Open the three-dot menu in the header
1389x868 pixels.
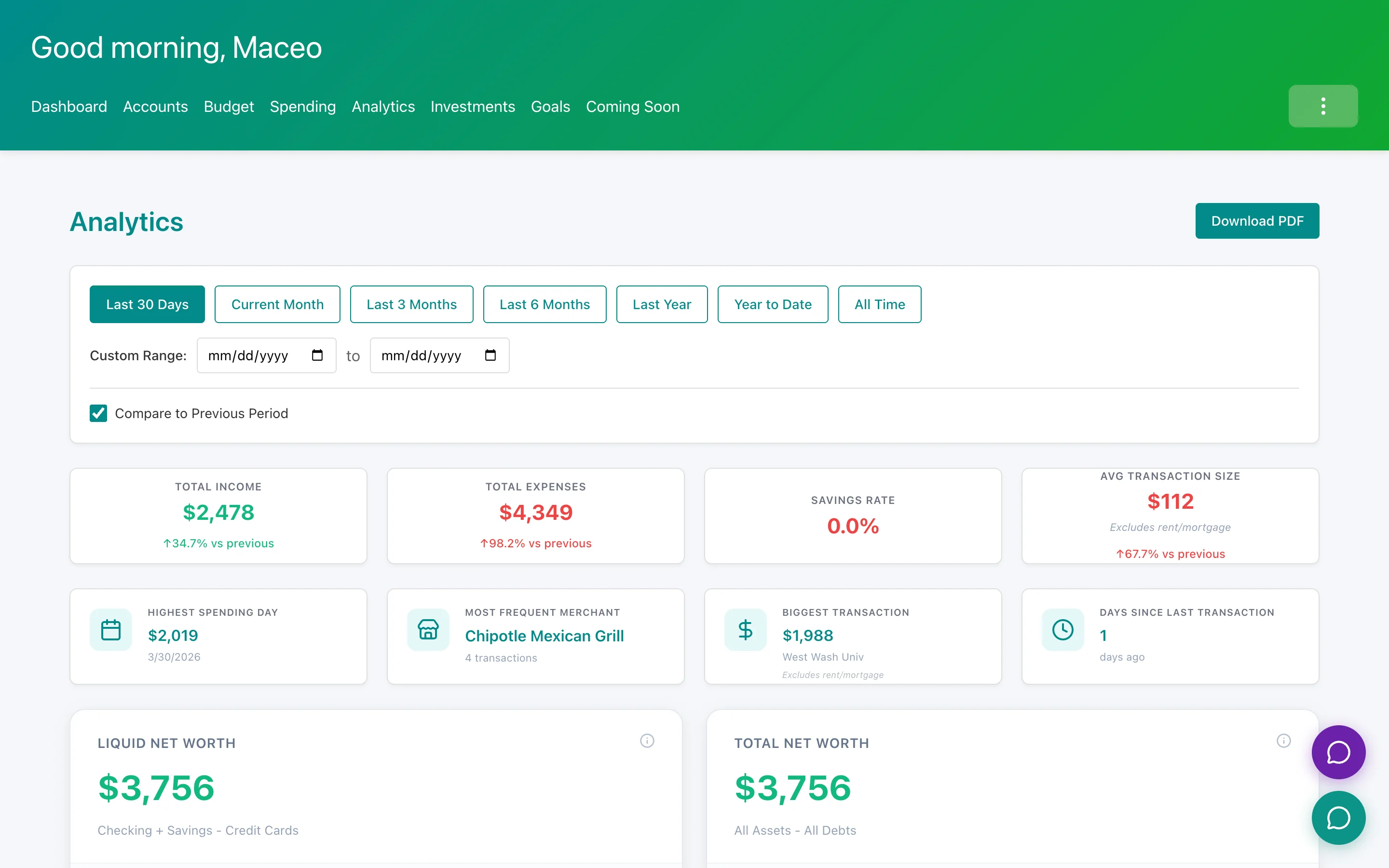[x=1322, y=106]
